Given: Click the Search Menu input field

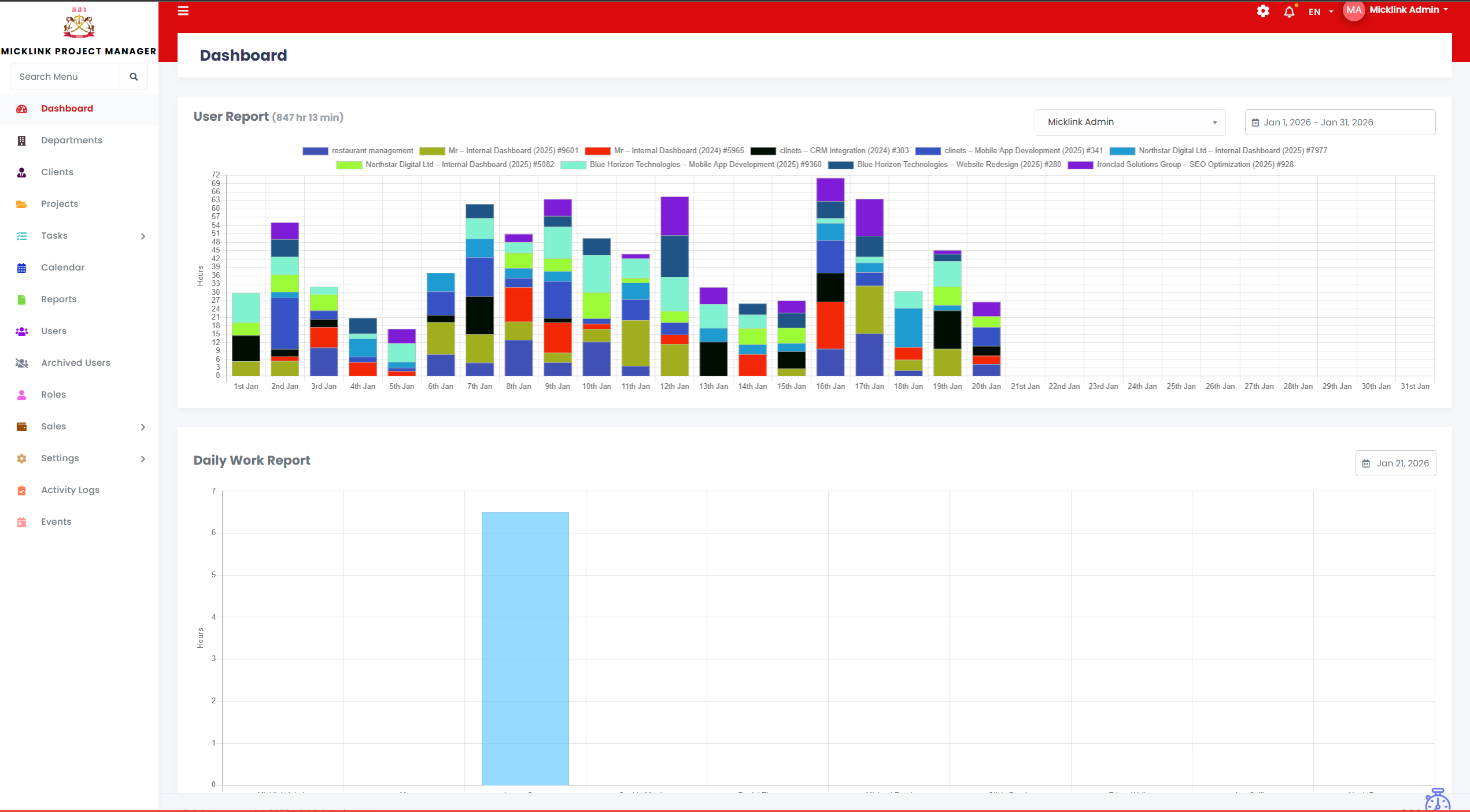Looking at the screenshot, I should tap(65, 76).
